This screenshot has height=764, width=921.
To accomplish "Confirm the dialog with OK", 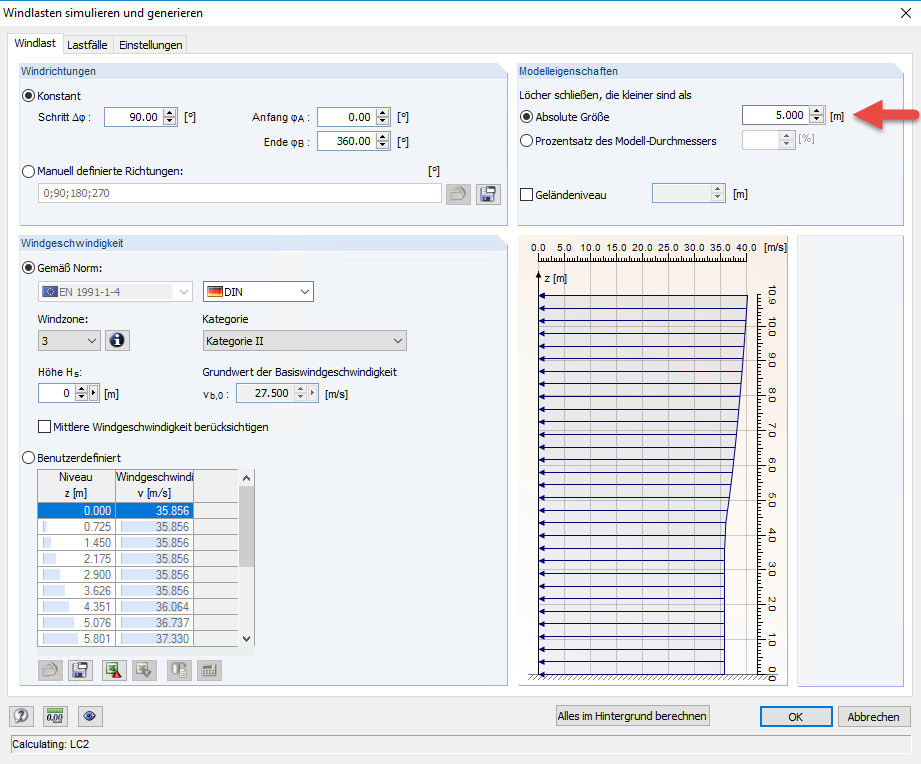I will click(795, 716).
